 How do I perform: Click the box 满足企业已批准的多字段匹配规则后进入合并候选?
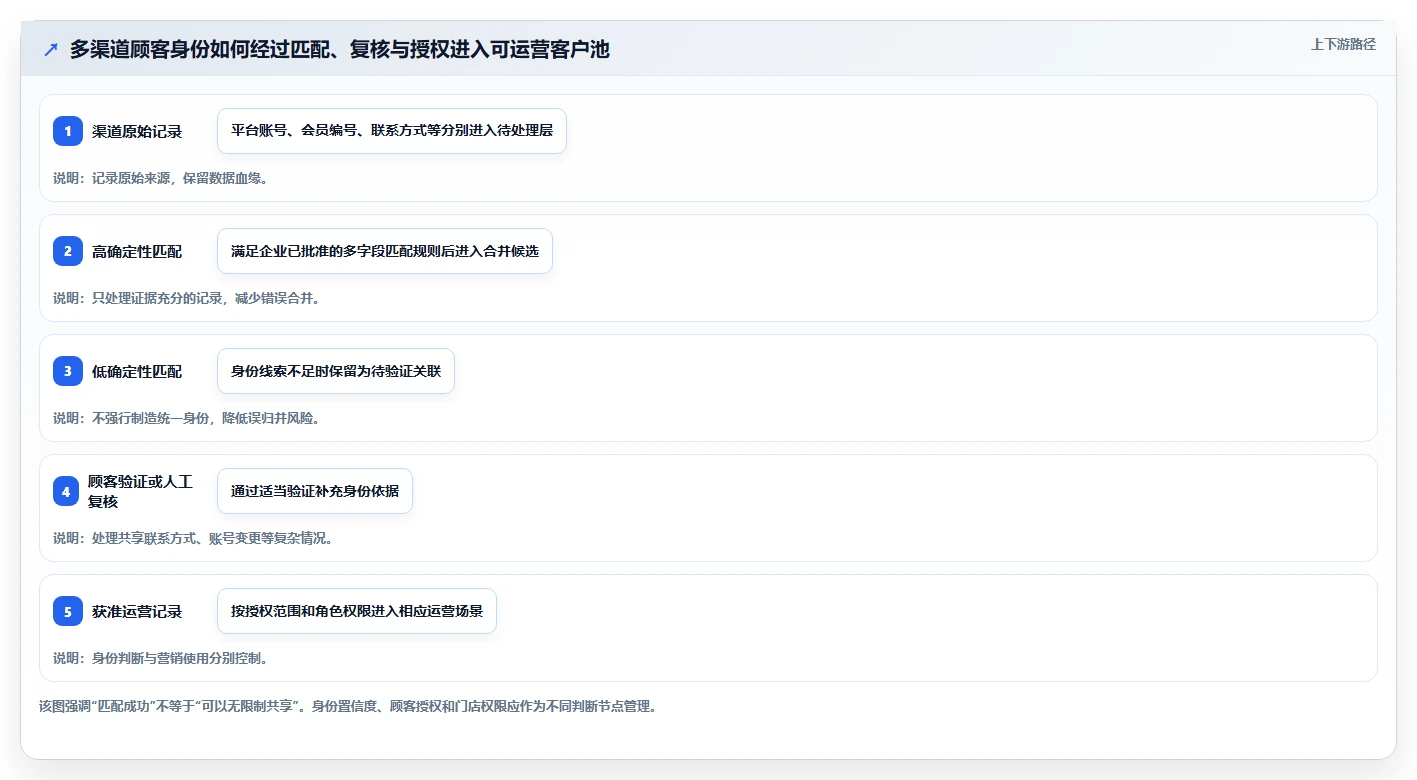(x=385, y=251)
